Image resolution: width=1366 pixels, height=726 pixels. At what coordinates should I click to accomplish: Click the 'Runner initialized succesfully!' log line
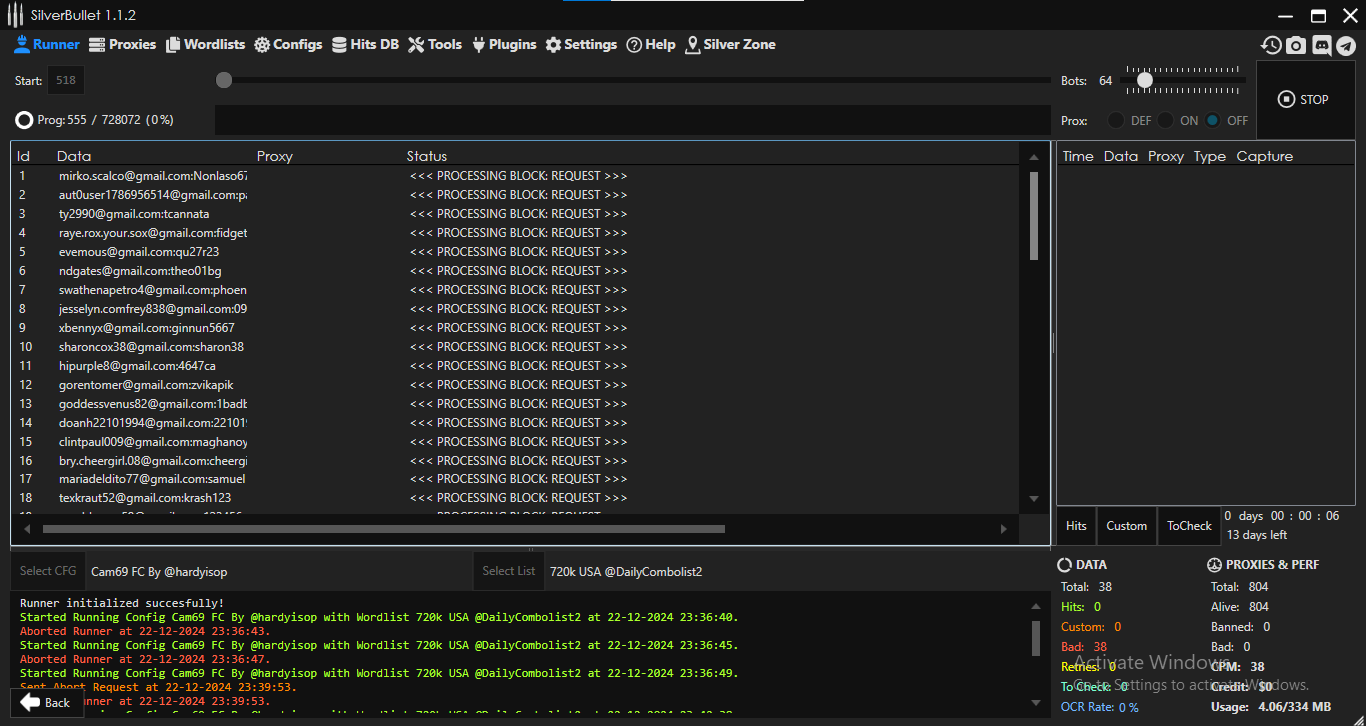coord(122,603)
